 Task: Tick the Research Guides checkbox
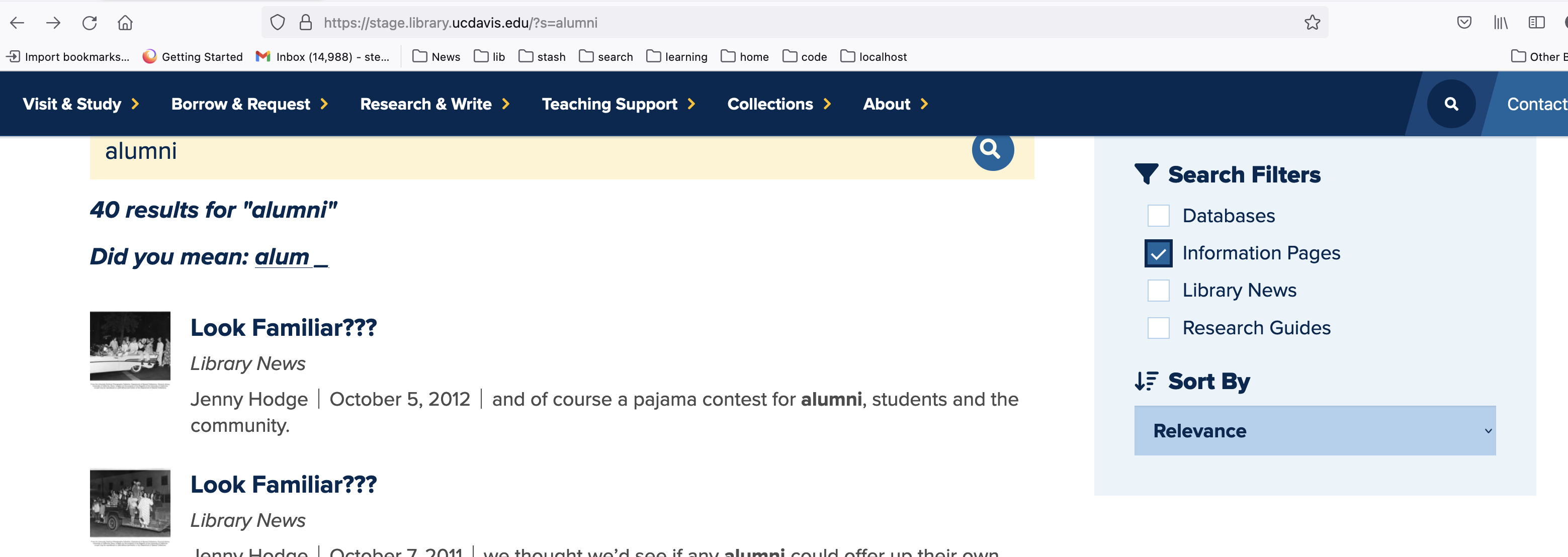1158,328
